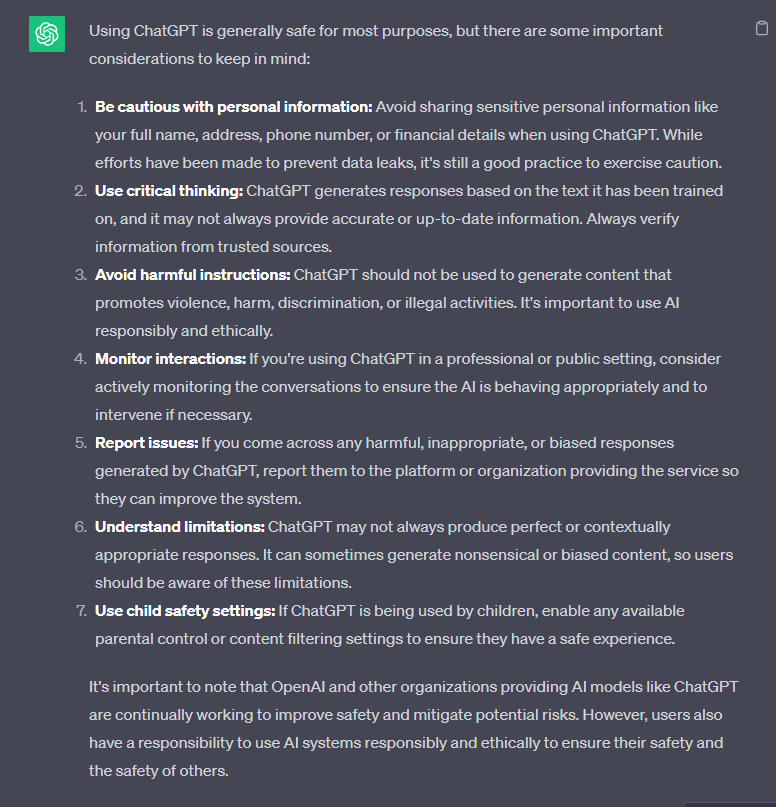Click the intro sentence starting "Using ChatGPT"
This screenshot has width=776, height=807.
(x=375, y=31)
